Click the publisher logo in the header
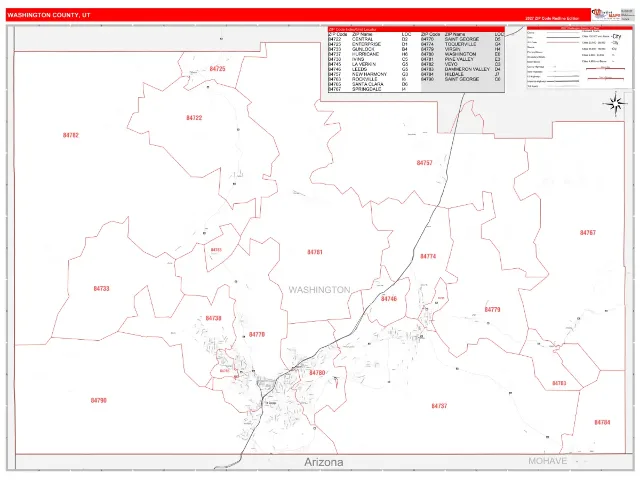The width and height of the screenshot is (640, 480). click(x=606, y=14)
